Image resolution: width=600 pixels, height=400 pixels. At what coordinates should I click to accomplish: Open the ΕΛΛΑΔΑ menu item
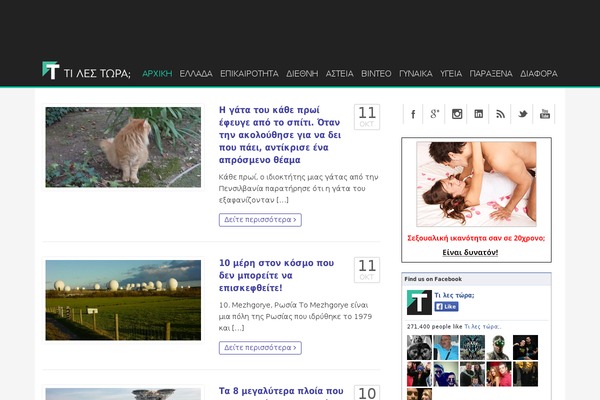click(196, 73)
